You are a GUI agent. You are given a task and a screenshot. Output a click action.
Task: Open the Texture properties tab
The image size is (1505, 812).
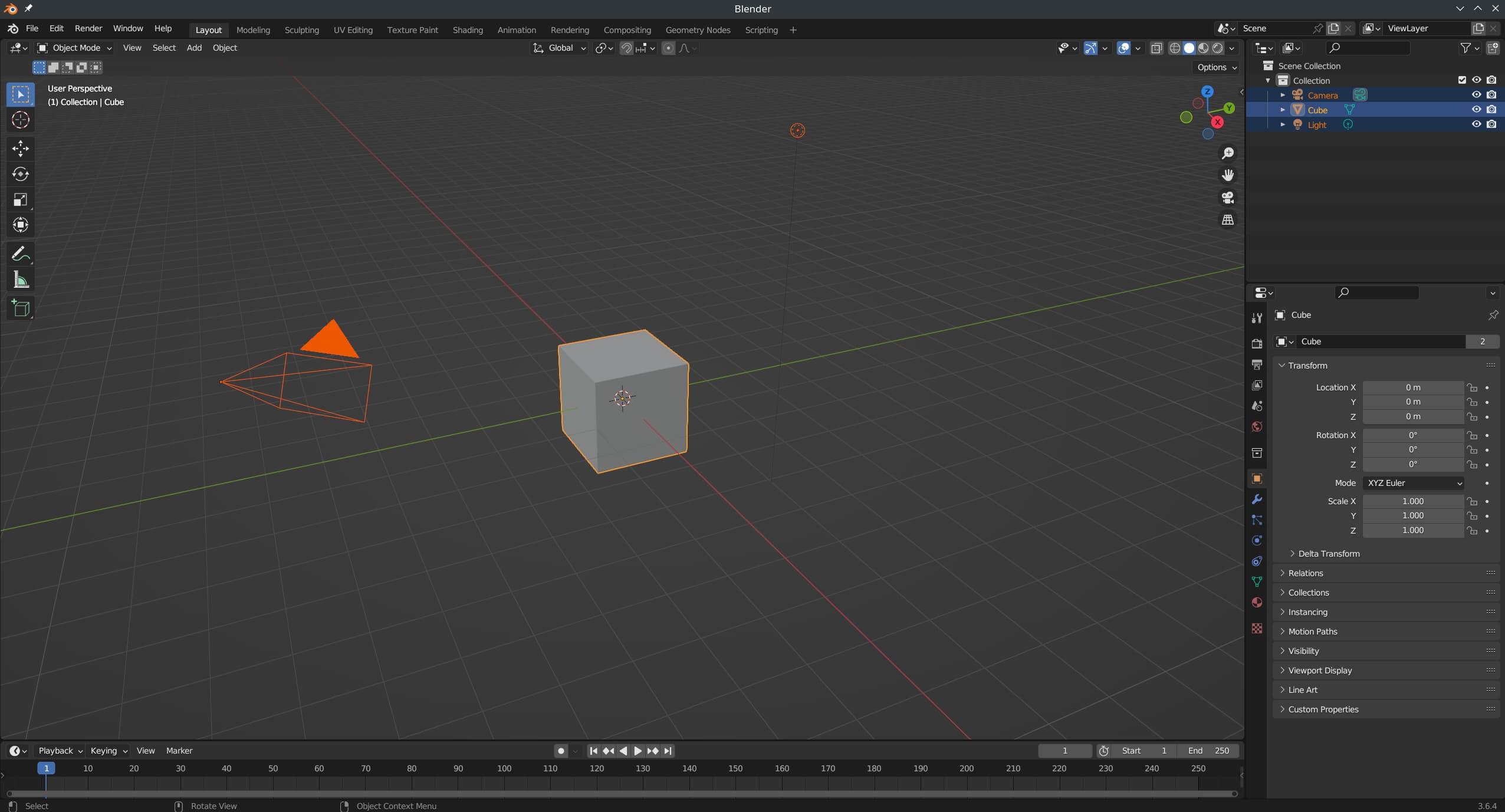point(1257,629)
